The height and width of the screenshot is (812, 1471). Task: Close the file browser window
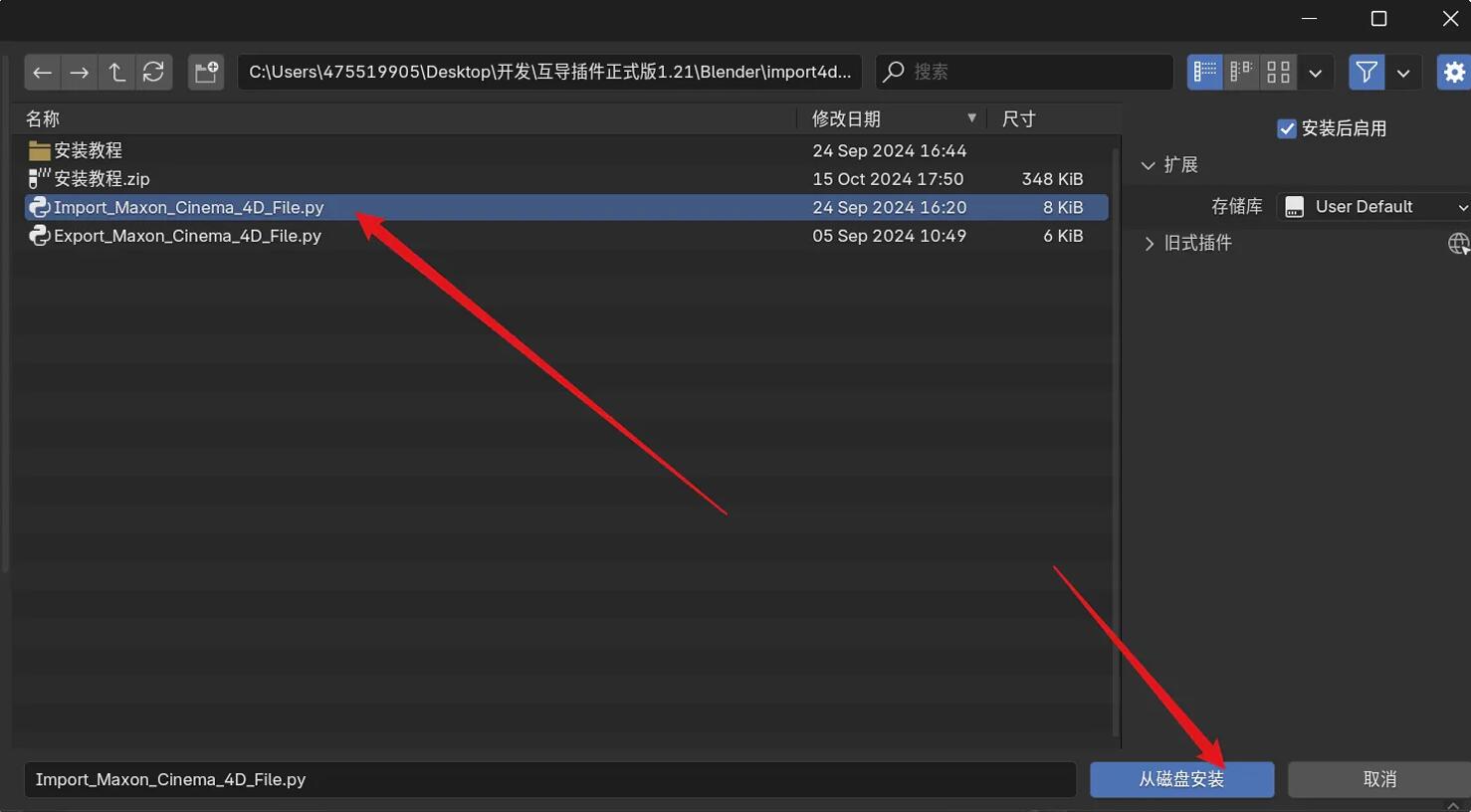click(x=1450, y=19)
